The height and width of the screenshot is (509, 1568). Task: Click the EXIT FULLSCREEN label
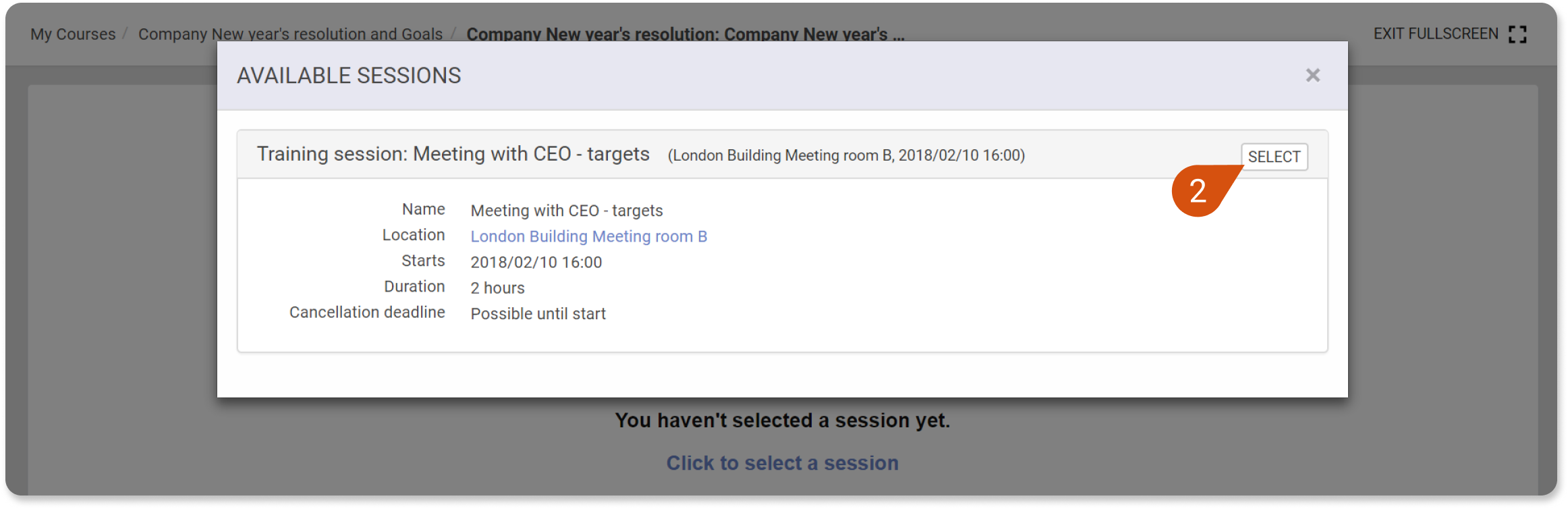click(x=1436, y=34)
